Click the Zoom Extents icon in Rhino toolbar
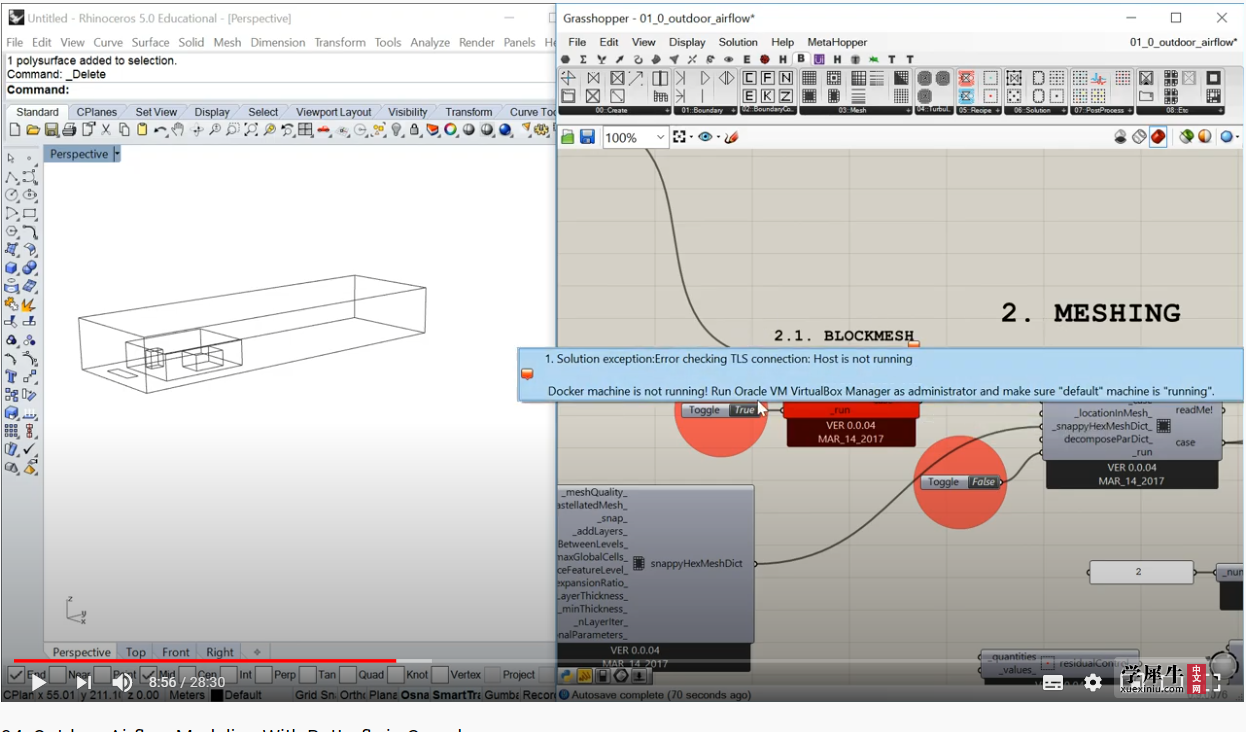The width and height of the screenshot is (1246, 732). click(x=251, y=130)
